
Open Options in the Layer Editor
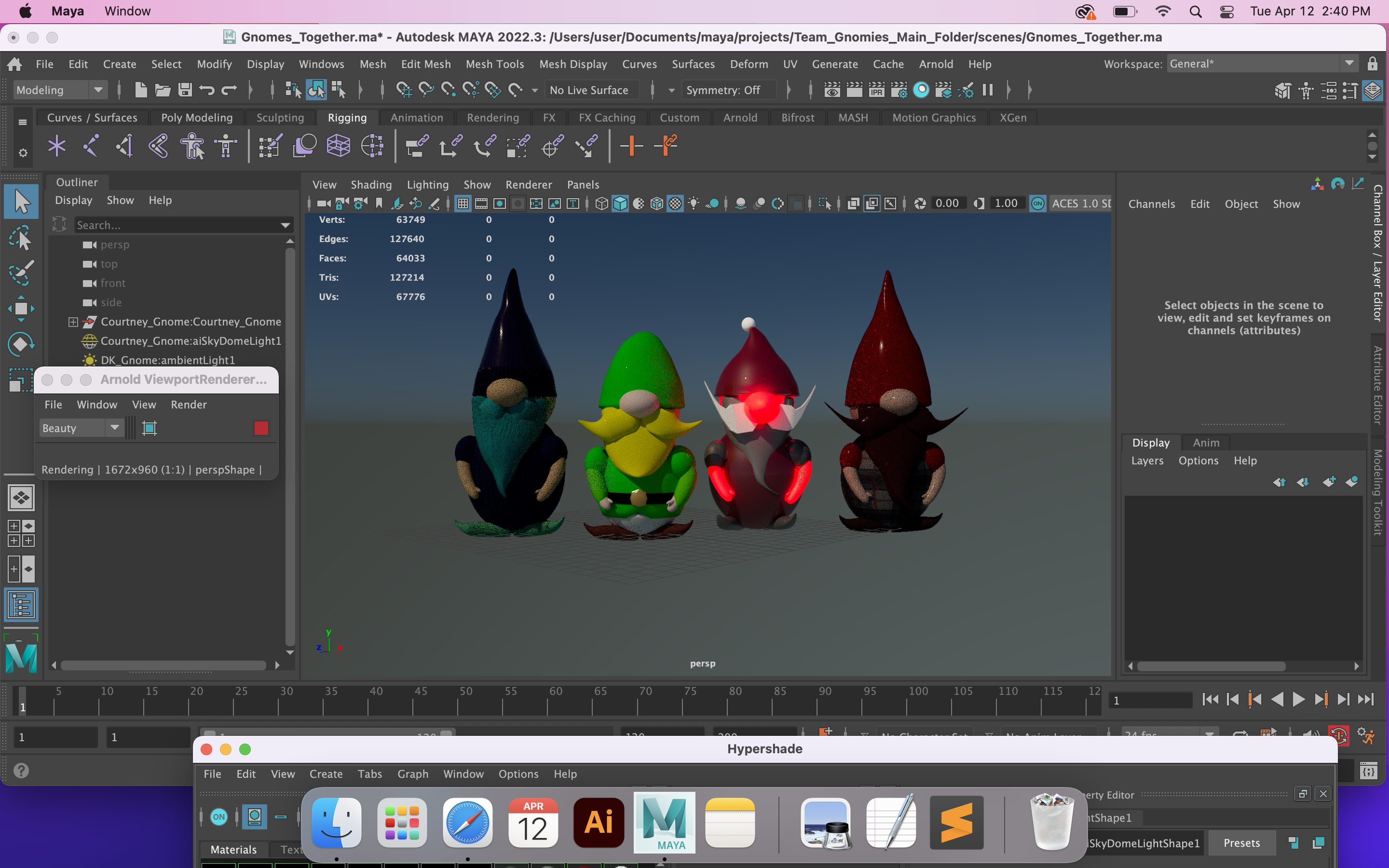pyautogui.click(x=1198, y=461)
